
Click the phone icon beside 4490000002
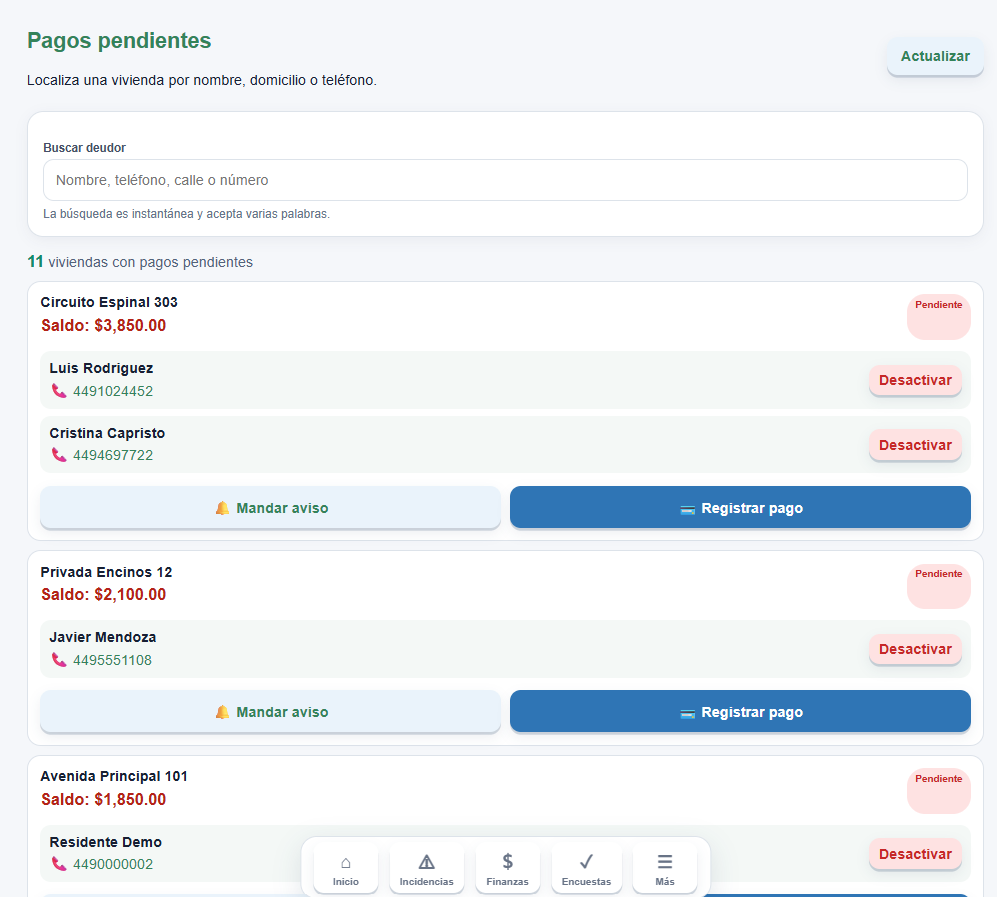(x=59, y=864)
